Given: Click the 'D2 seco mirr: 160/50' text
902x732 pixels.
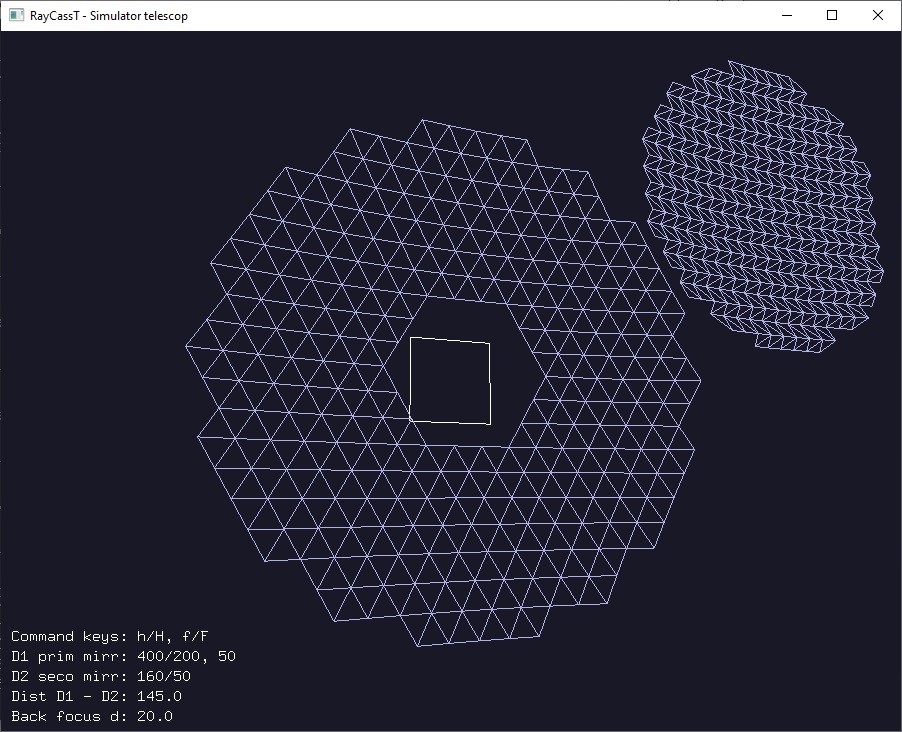Looking at the screenshot, I should (x=101, y=676).
